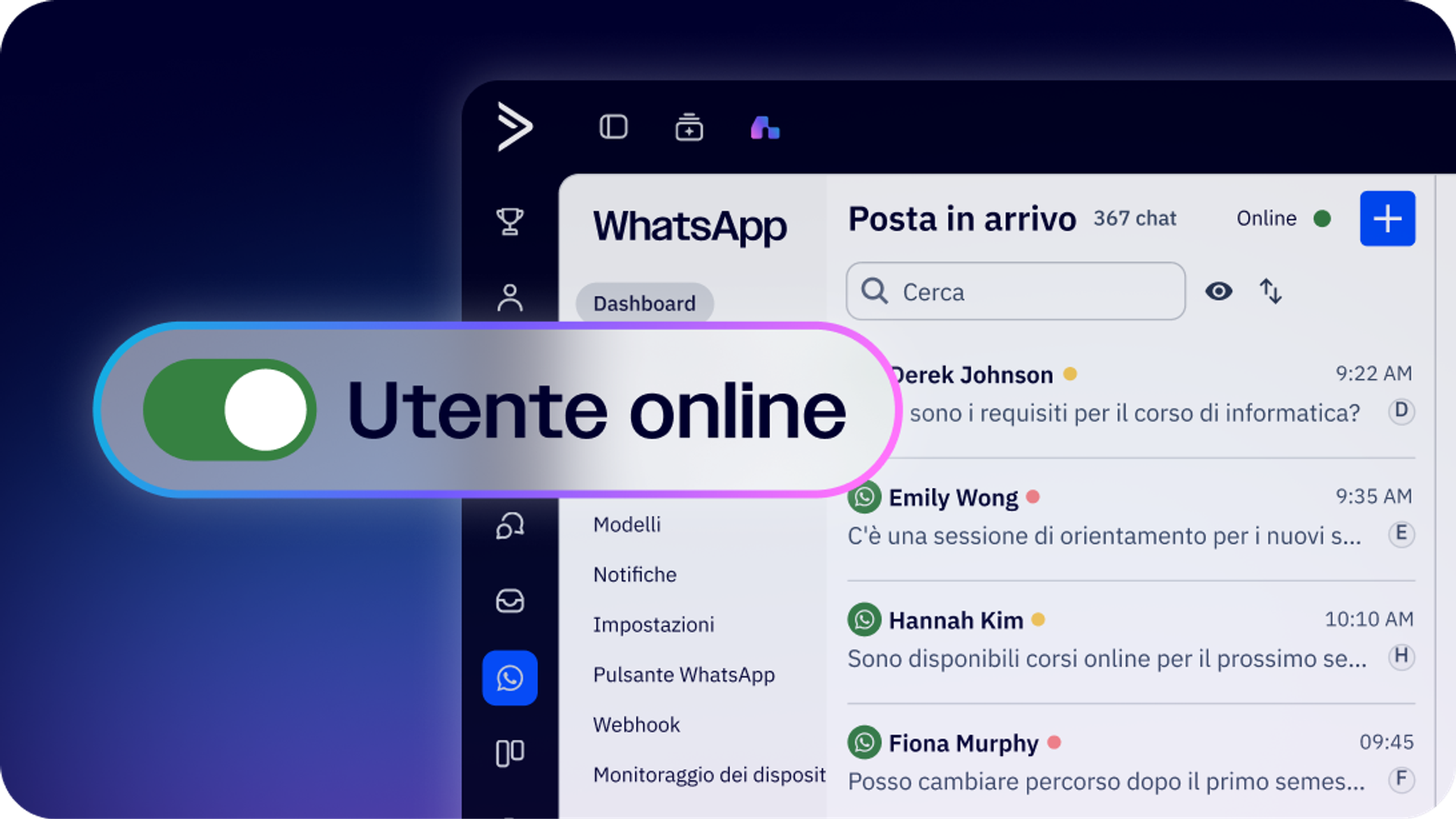Open the trophy icon in sidebar

coord(510,221)
